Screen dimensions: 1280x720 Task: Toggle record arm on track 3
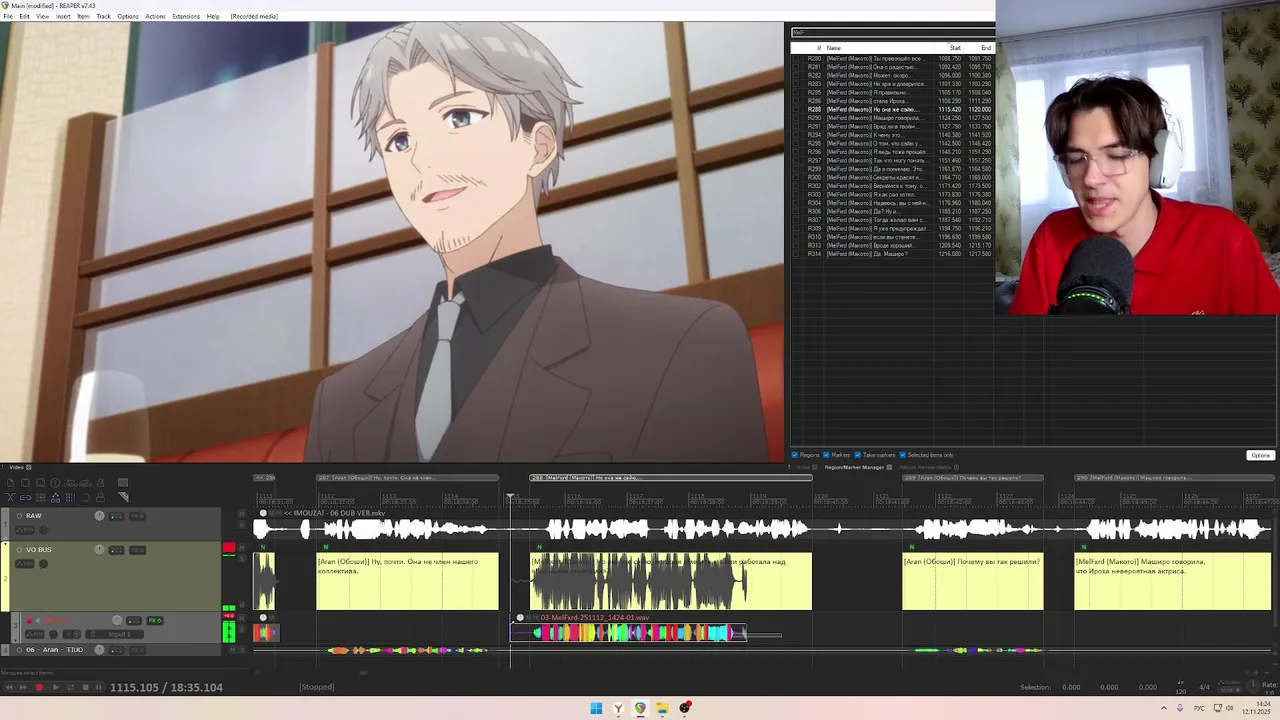point(29,621)
